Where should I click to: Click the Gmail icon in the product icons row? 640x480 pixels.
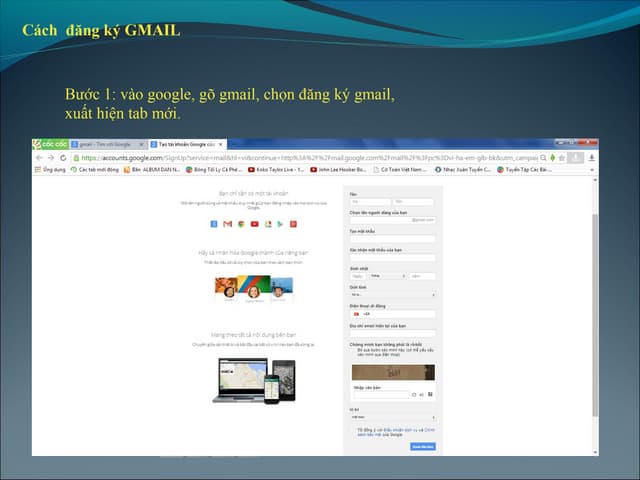tap(227, 223)
